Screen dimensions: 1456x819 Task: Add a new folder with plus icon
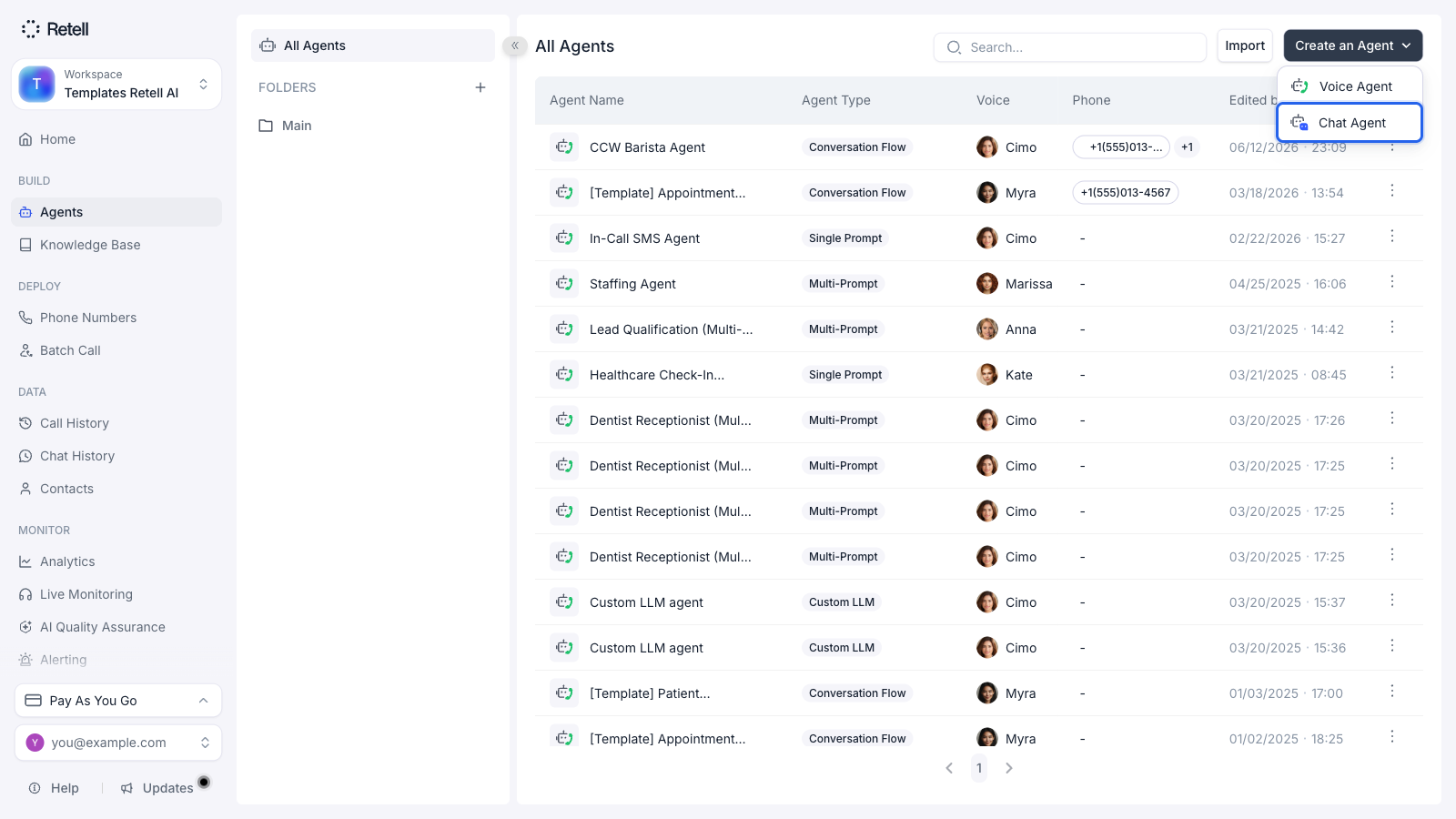pos(480,87)
